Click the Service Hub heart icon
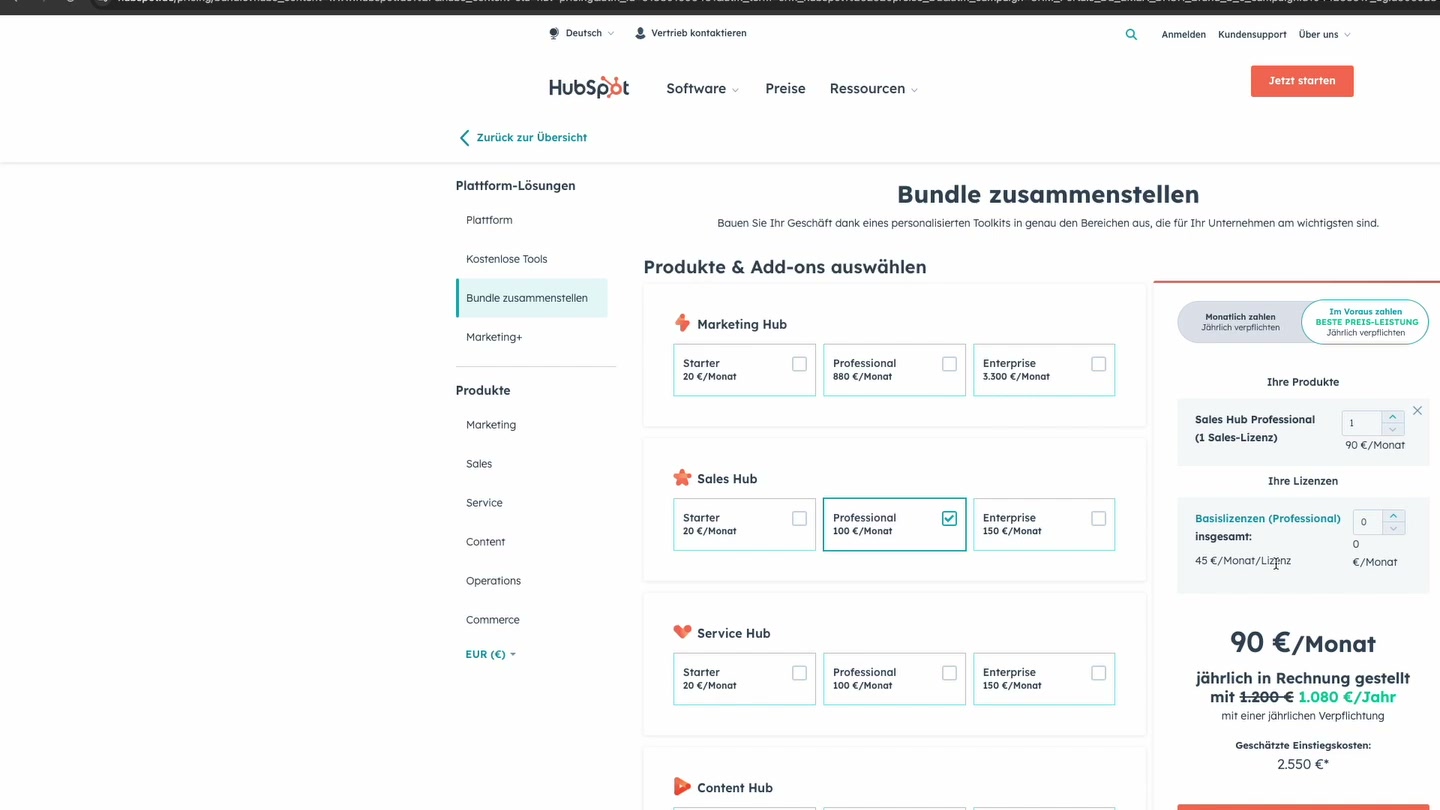 683,632
